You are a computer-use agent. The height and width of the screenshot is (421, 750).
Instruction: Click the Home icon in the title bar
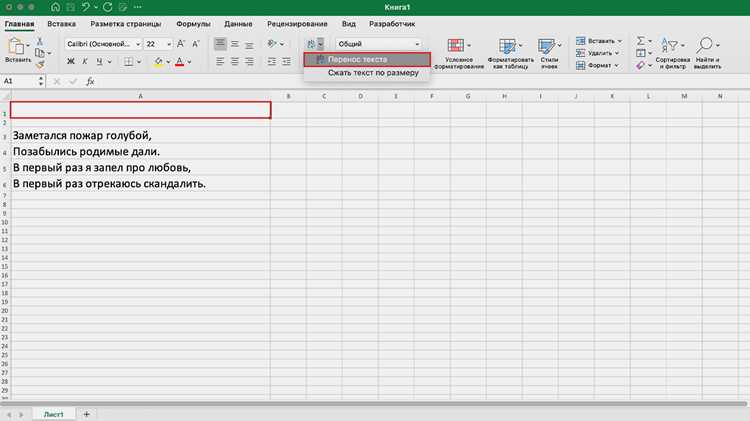click(55, 7)
